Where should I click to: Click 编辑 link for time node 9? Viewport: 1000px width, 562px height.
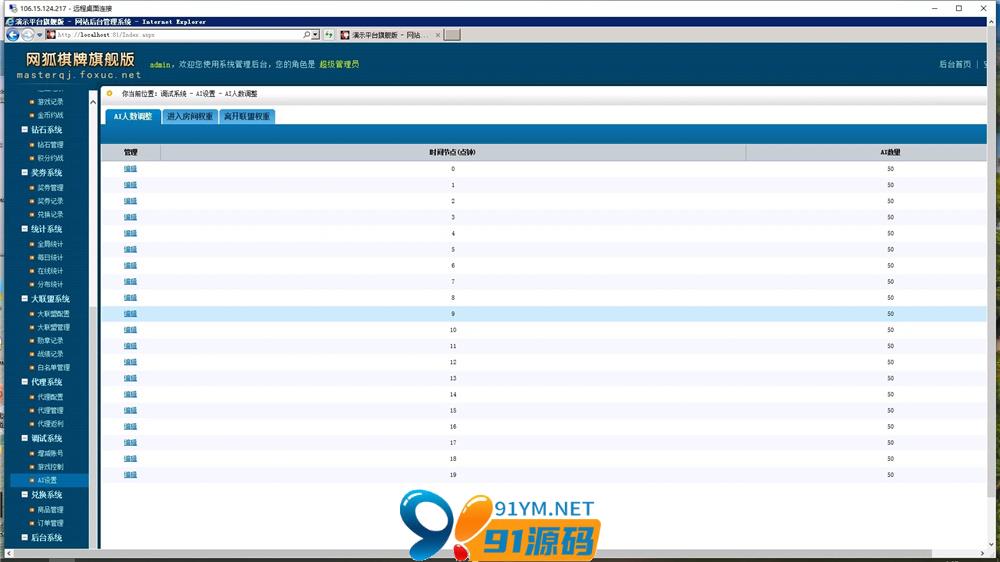pyautogui.click(x=130, y=314)
